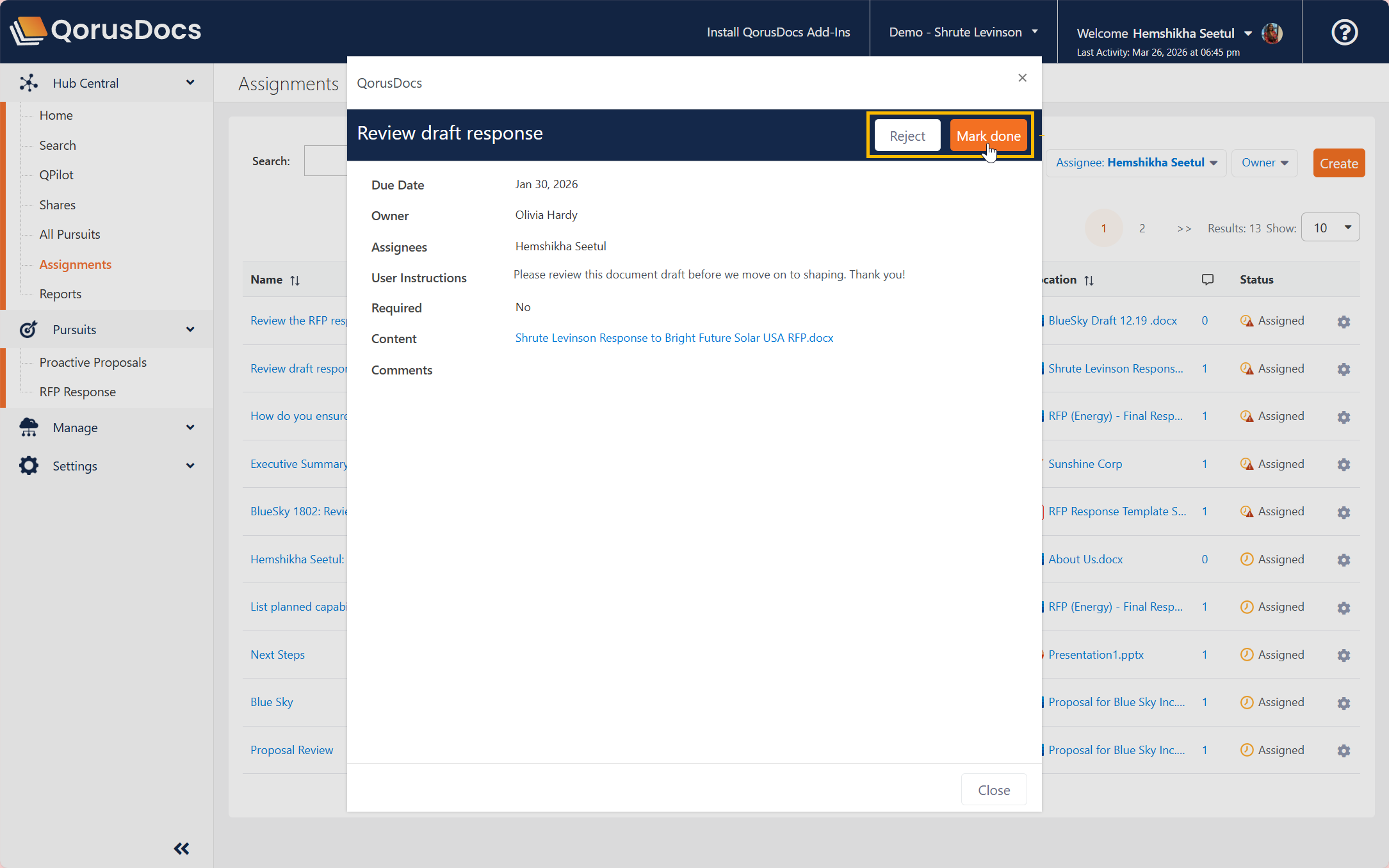The image size is (1389, 868).
Task: Click the QorusDocs logo
Action: click(106, 30)
